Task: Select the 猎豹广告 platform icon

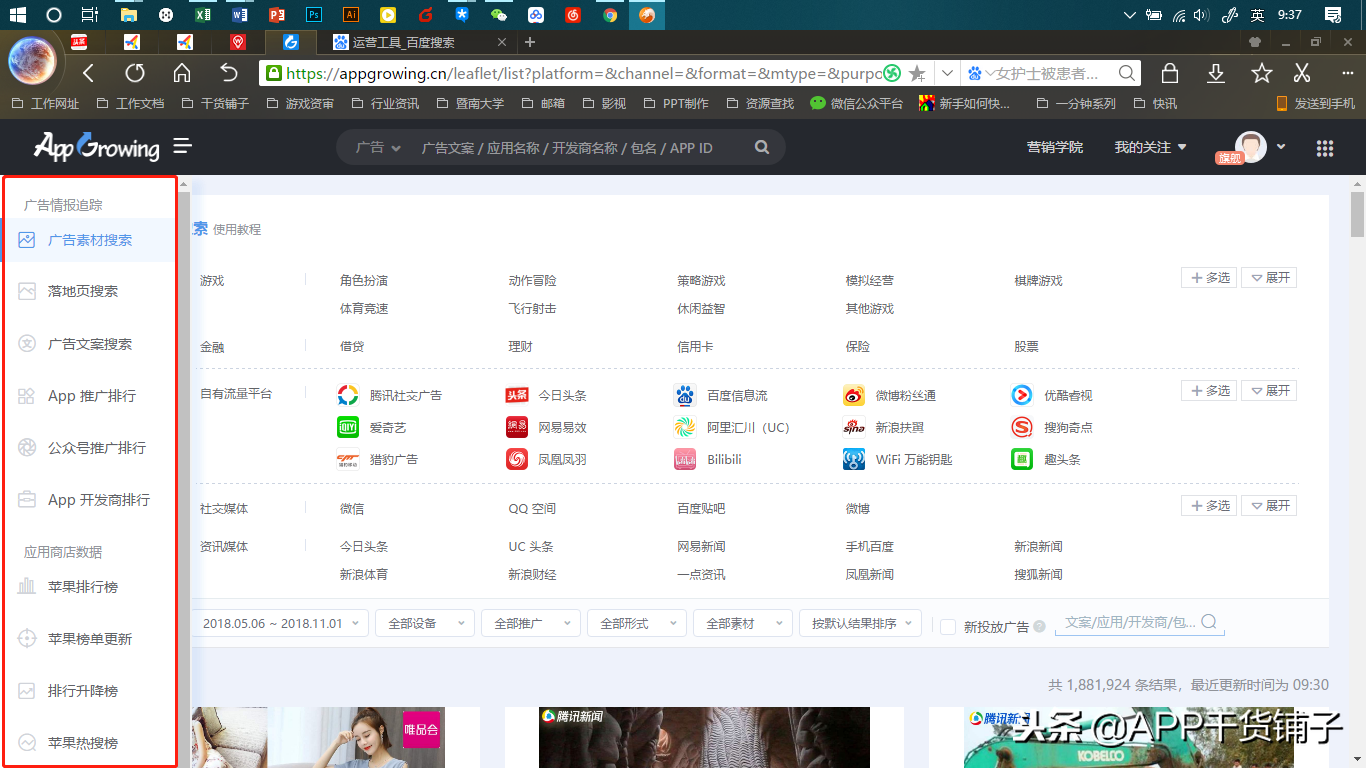Action: click(348, 459)
